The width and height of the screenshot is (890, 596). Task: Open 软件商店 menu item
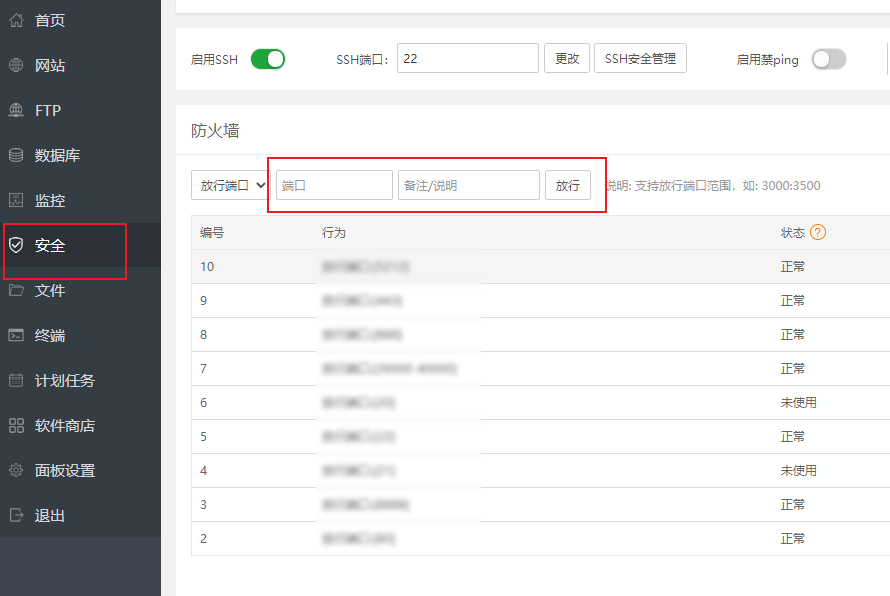(64, 425)
